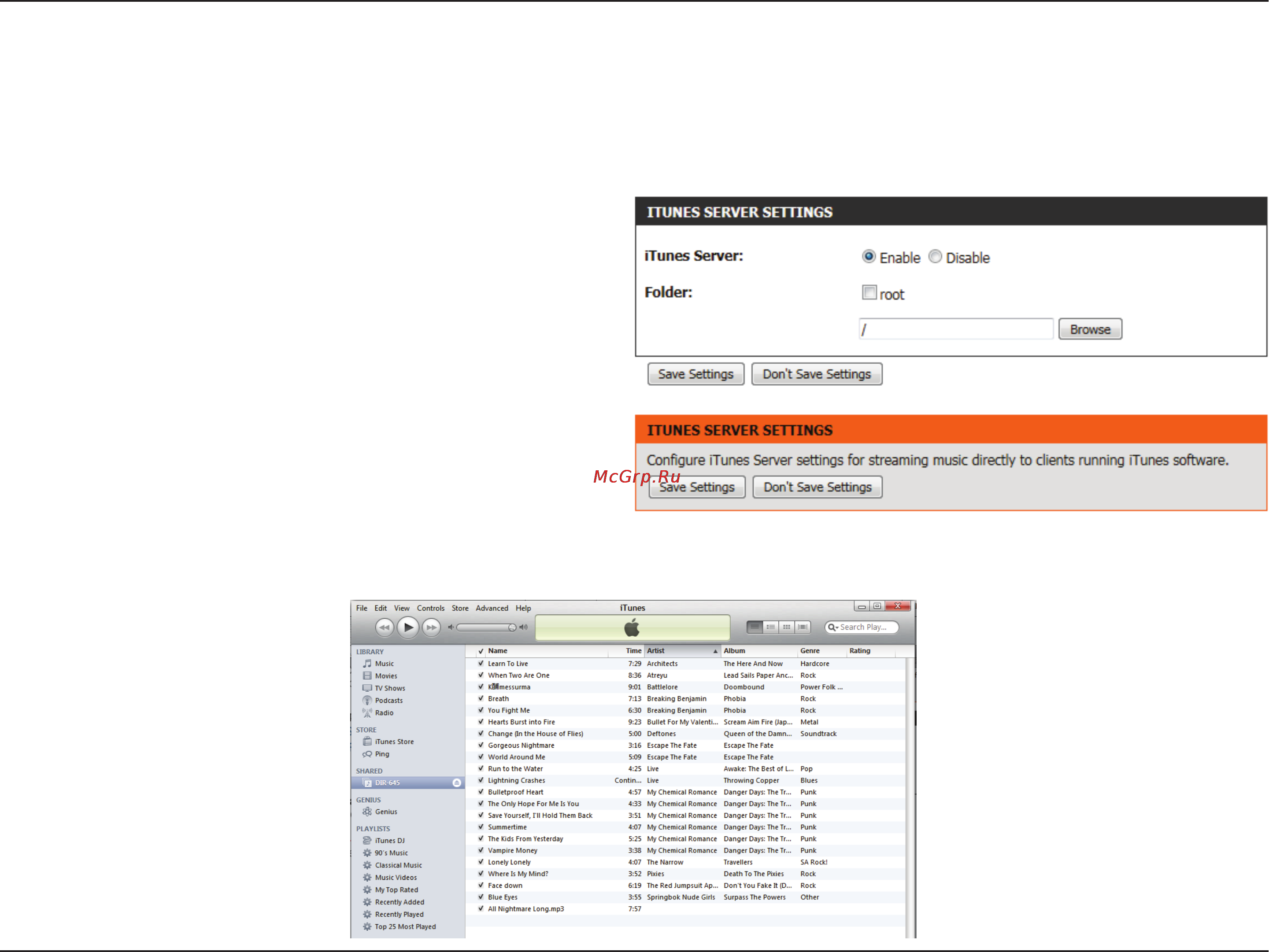Switch to song list view
The image size is (1269, 952).
755,627
